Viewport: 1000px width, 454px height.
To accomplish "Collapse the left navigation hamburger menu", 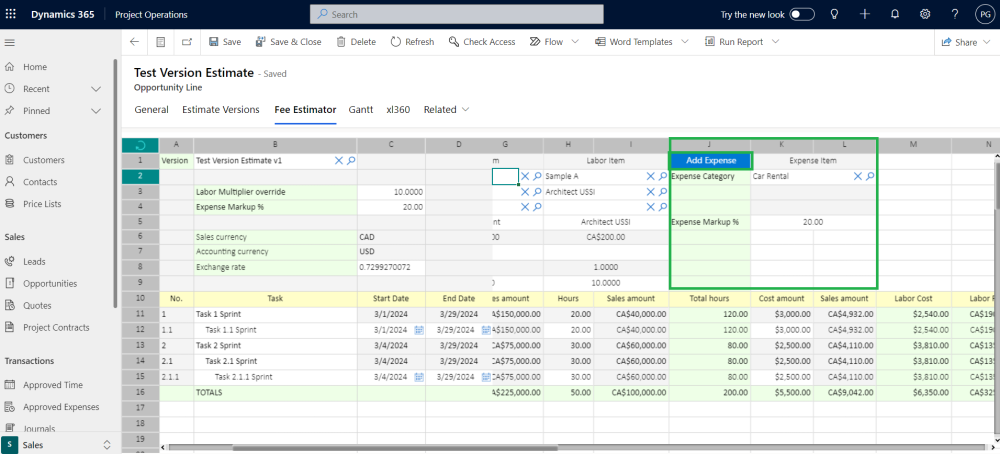I will [10, 42].
